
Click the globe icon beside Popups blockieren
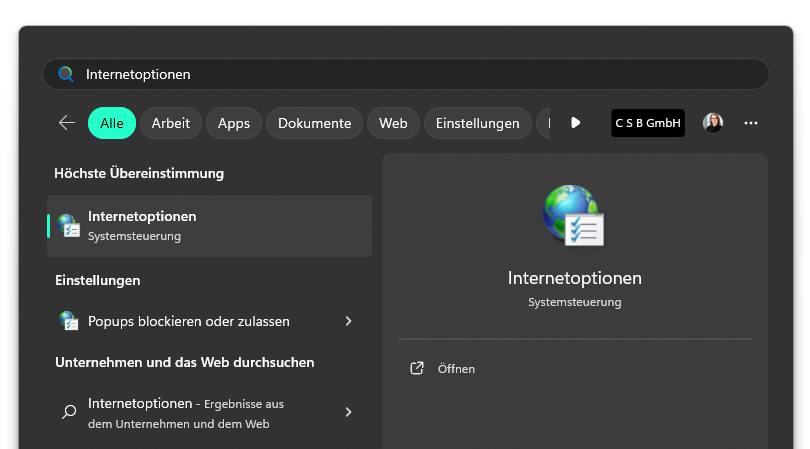(x=68, y=321)
